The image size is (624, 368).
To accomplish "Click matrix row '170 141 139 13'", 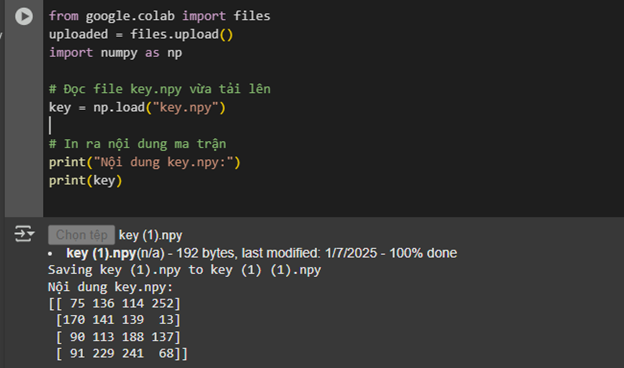I will (118, 320).
